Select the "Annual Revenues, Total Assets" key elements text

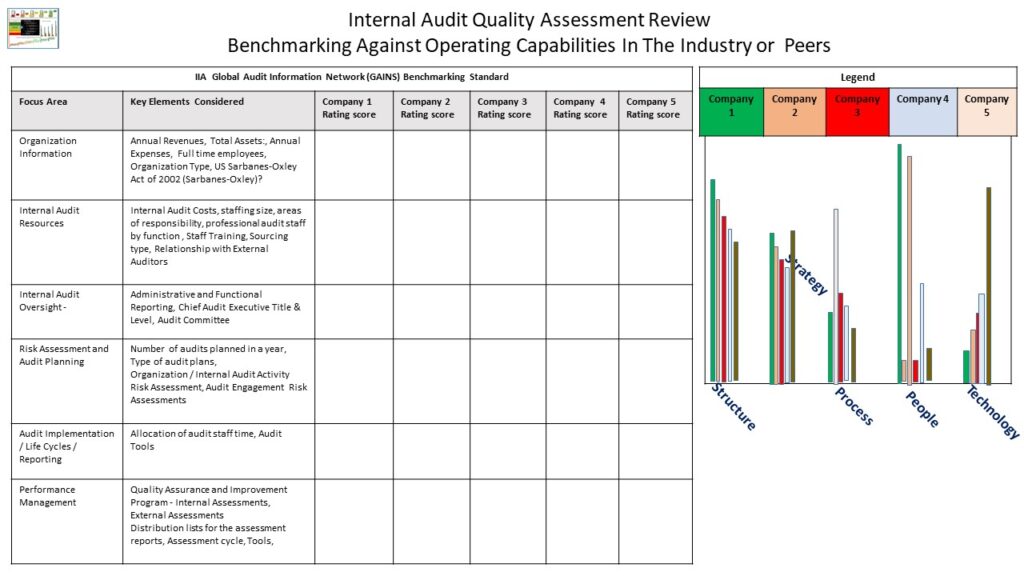(x=216, y=160)
